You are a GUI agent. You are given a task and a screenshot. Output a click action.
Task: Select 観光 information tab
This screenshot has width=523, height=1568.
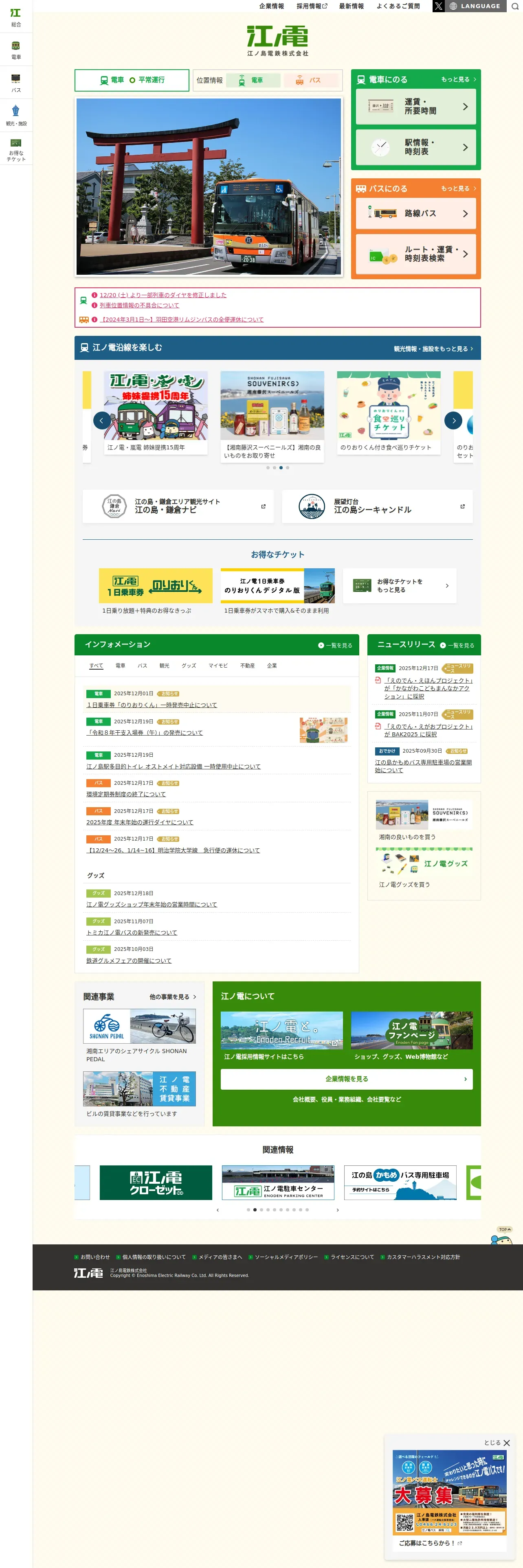[165, 666]
